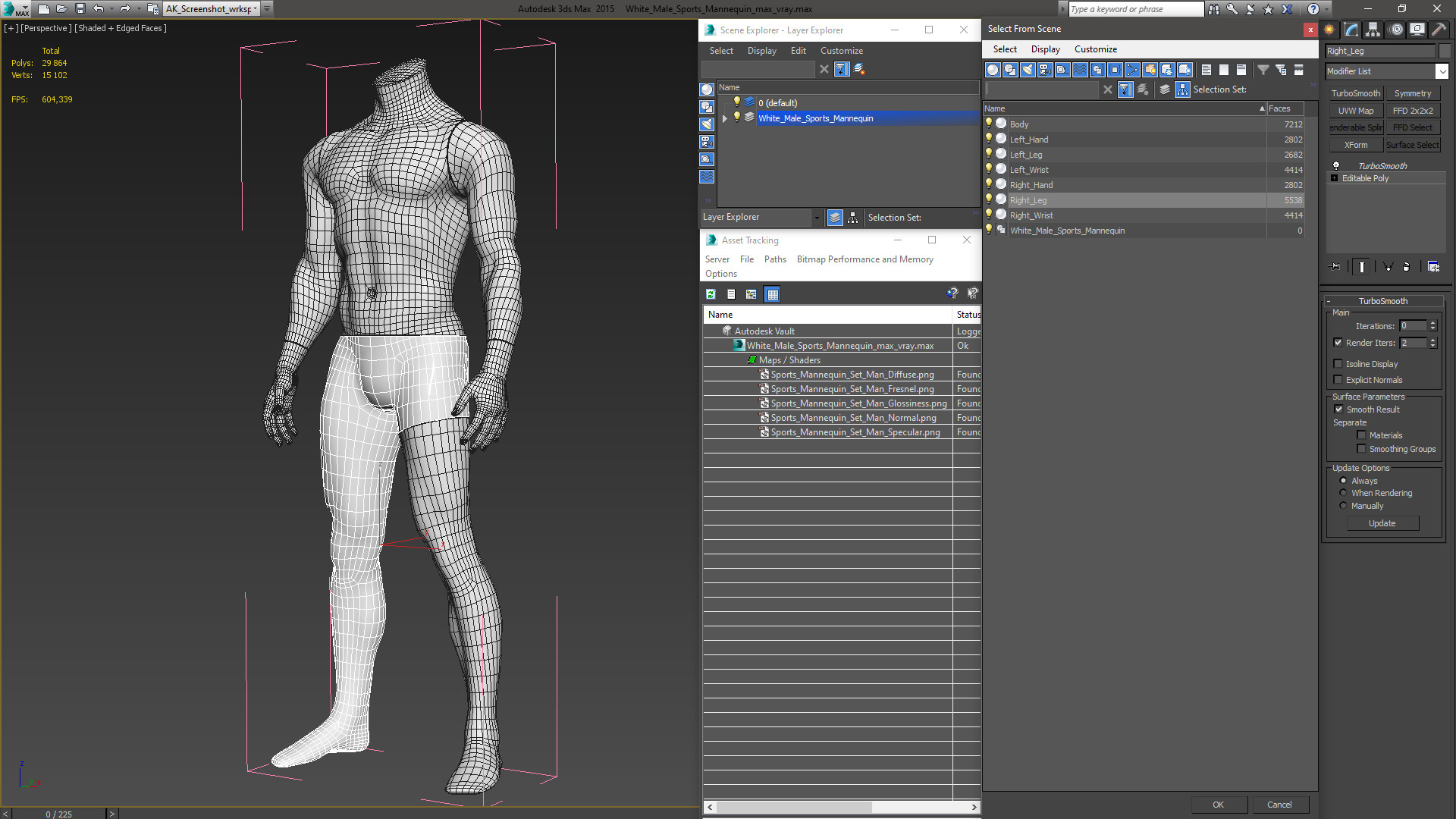Open the Create command panel tab
Screen dimensions: 1456x819
[x=1329, y=30]
